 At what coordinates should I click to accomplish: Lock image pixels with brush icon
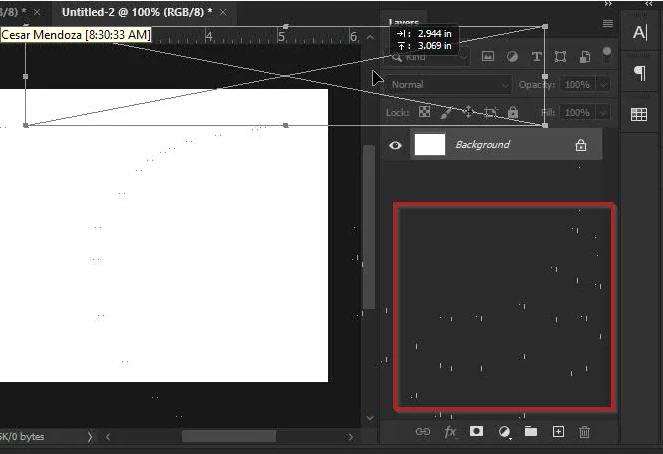point(446,112)
